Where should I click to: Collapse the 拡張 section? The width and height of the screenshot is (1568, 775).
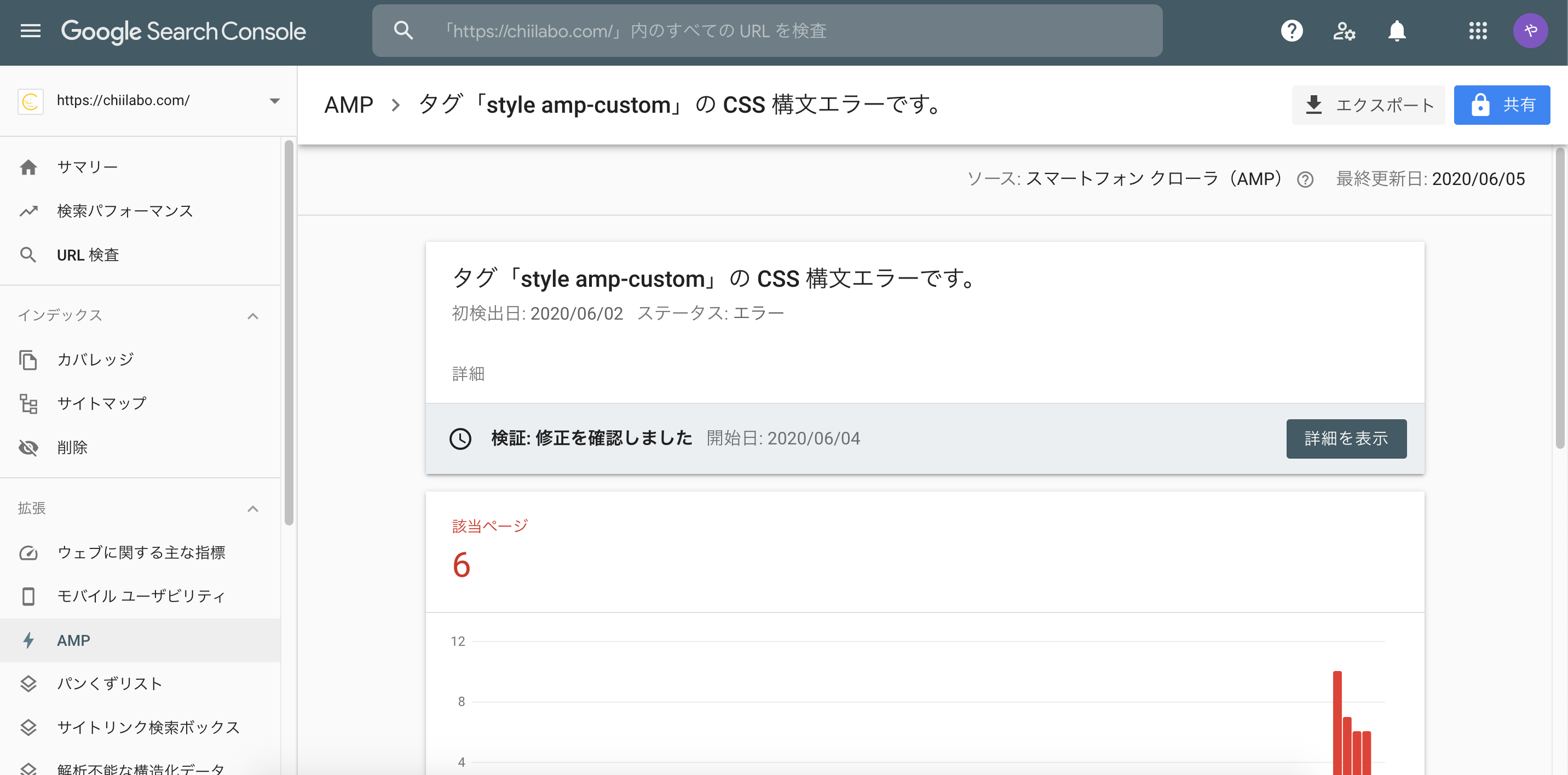(x=252, y=508)
